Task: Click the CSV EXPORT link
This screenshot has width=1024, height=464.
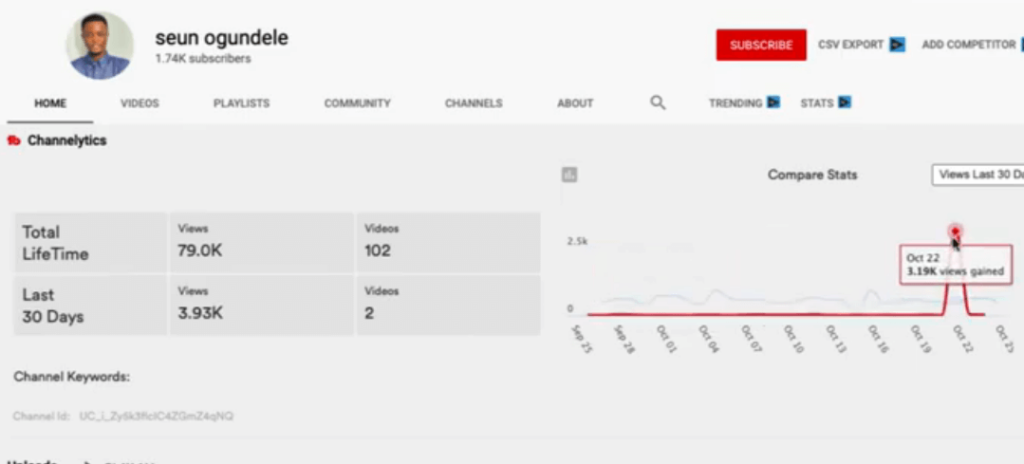Action: click(x=850, y=44)
